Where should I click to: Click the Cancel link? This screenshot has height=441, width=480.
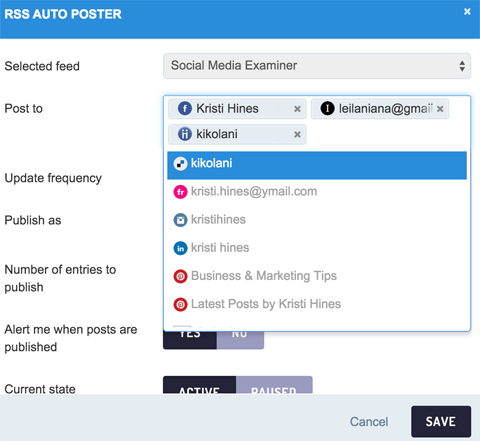point(369,422)
